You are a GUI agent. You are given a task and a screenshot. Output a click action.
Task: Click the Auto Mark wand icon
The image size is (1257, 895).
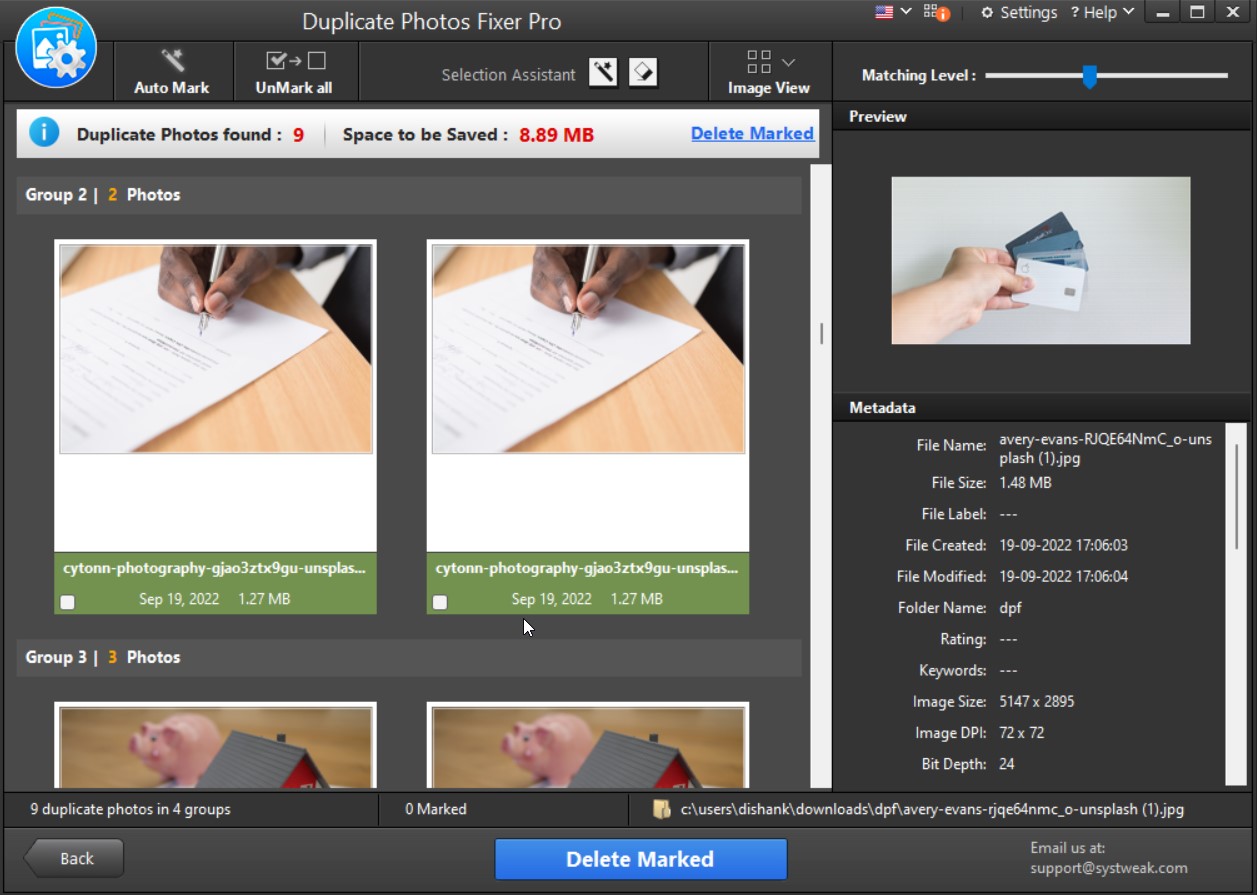[172, 61]
